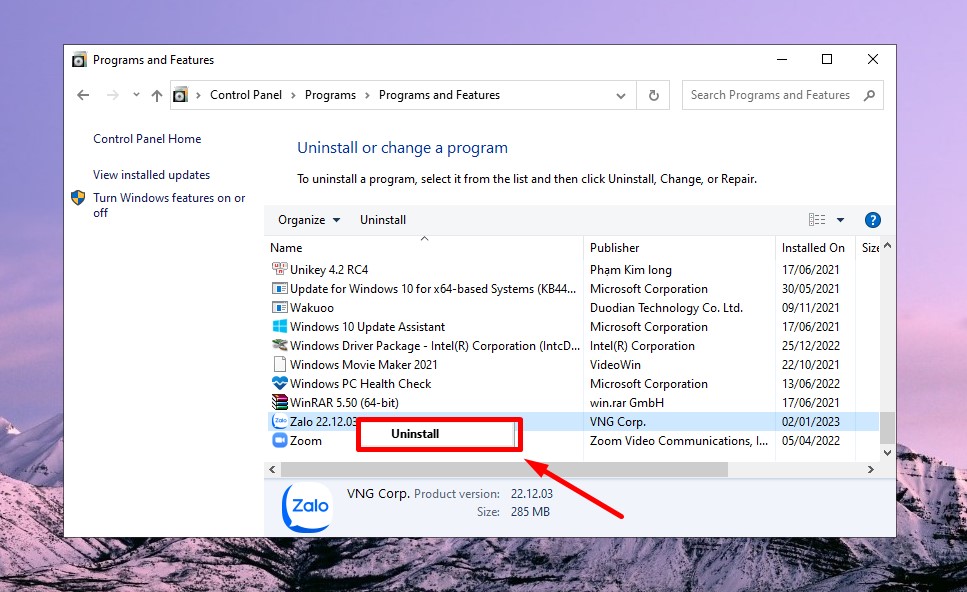
Task: Open the blue Help icon
Action: click(x=873, y=220)
